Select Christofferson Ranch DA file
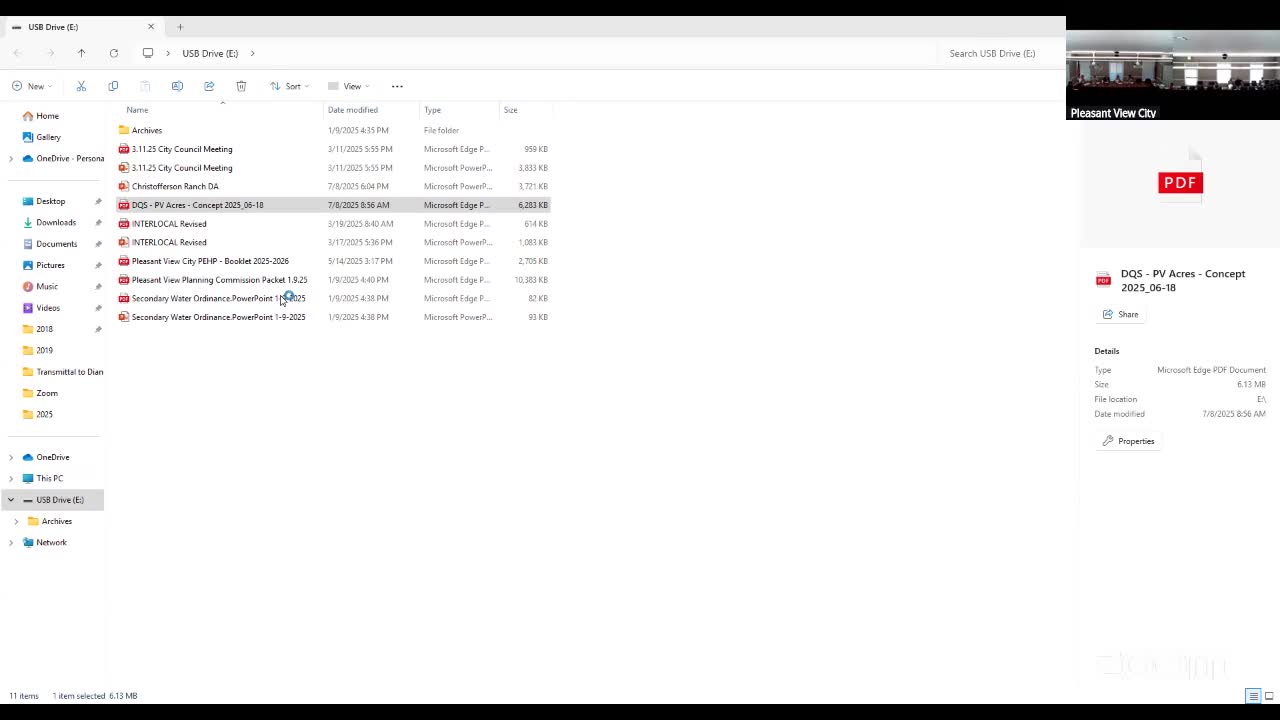Image resolution: width=1280 pixels, height=720 pixels. coord(334,186)
